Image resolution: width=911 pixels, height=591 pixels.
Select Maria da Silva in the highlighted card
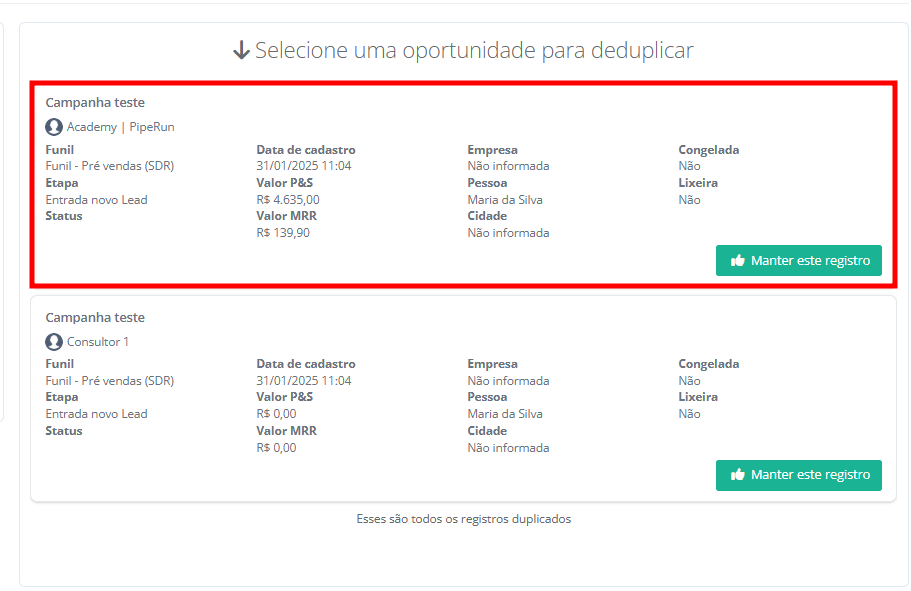505,200
